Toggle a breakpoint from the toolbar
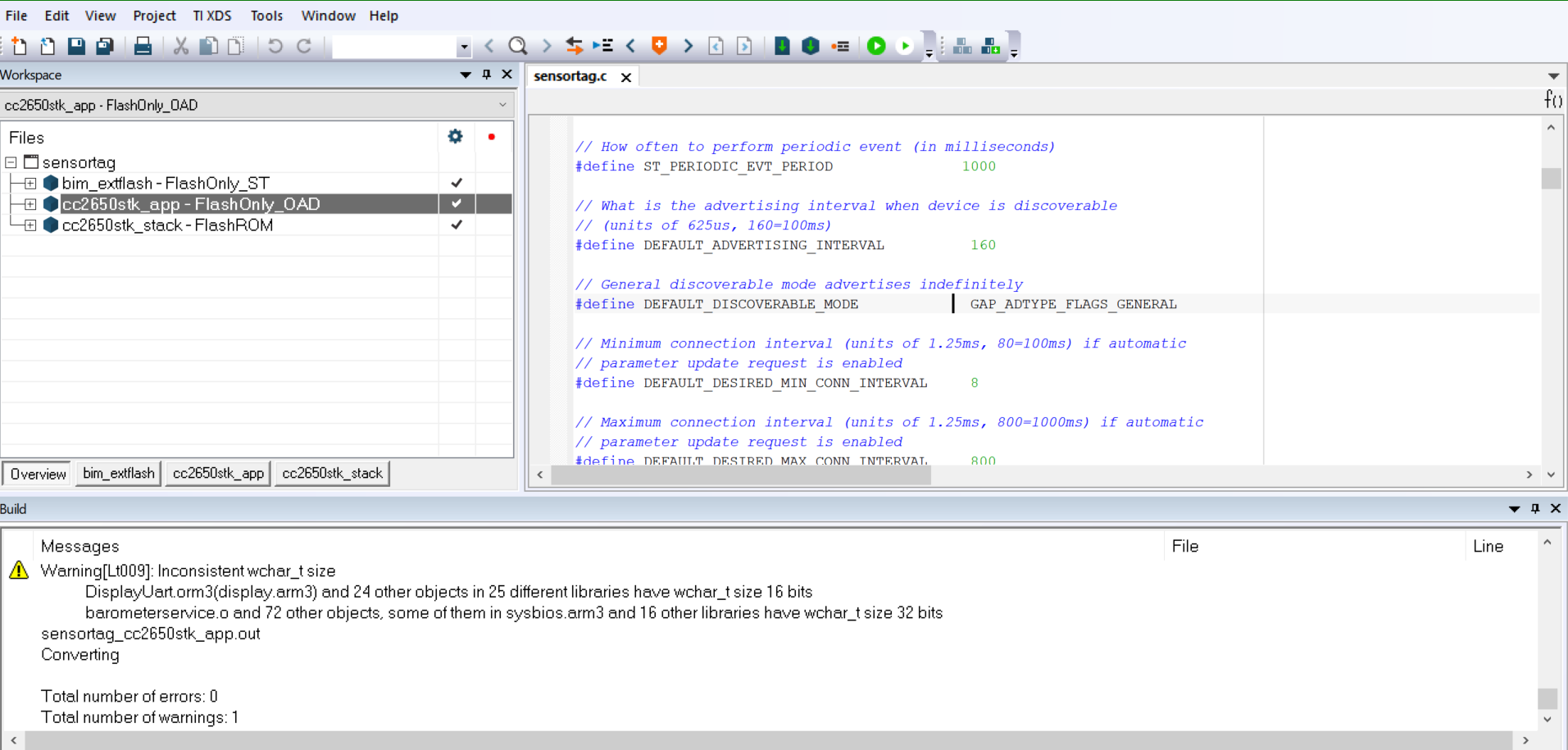 click(x=840, y=47)
